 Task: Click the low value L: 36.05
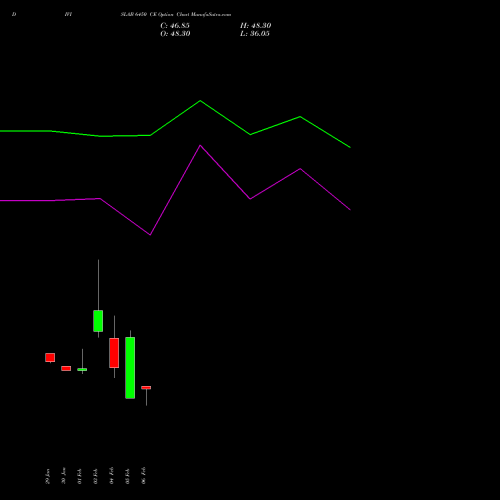[x=255, y=34]
